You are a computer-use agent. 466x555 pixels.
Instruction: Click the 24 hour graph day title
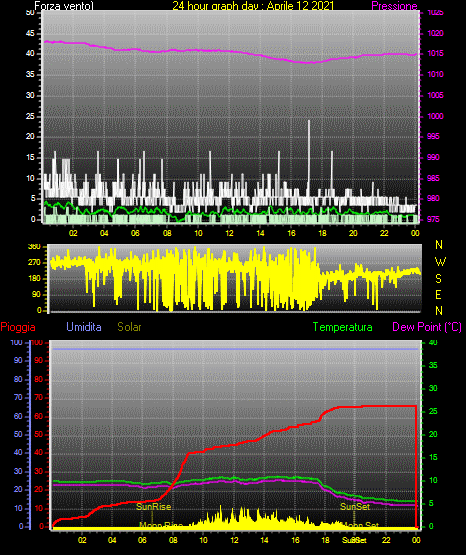click(x=253, y=6)
